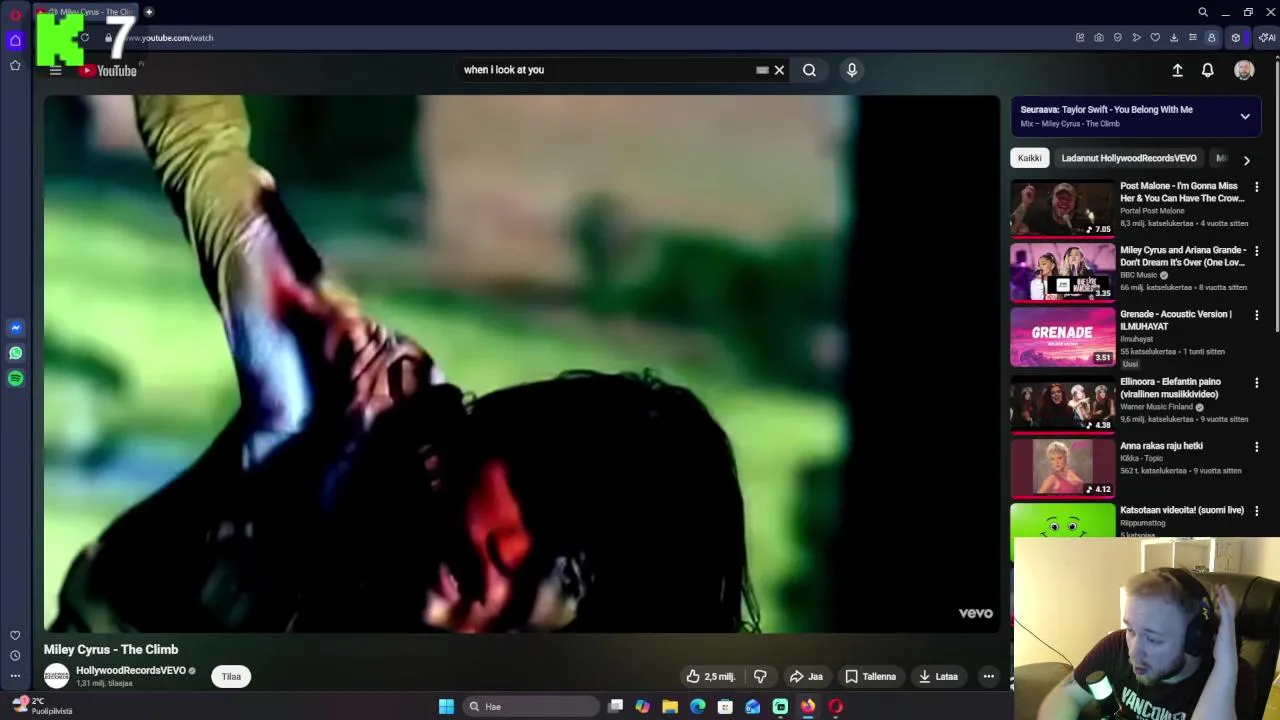Reload the page with the refresh icon

tap(85, 38)
